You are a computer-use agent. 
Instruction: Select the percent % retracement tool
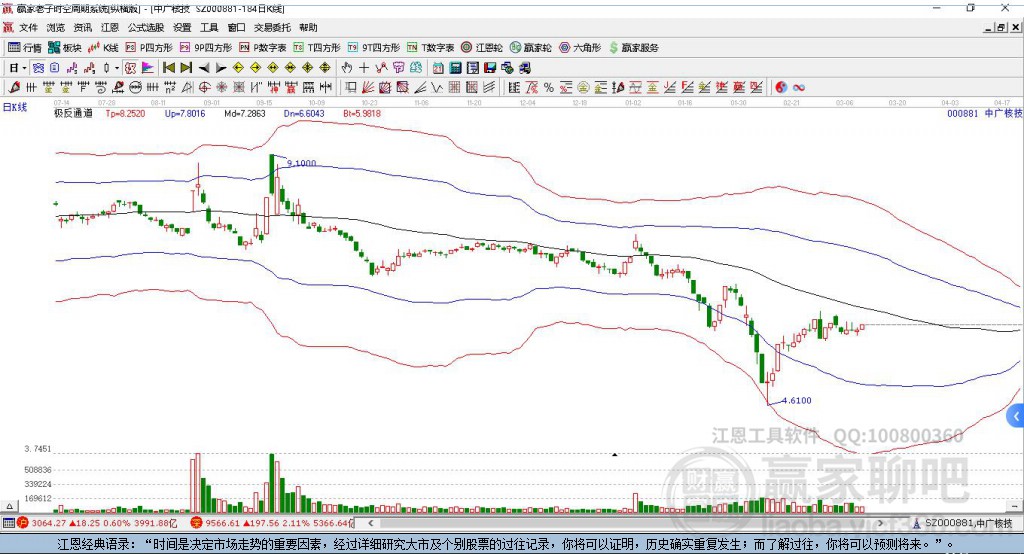pyautogui.click(x=549, y=88)
